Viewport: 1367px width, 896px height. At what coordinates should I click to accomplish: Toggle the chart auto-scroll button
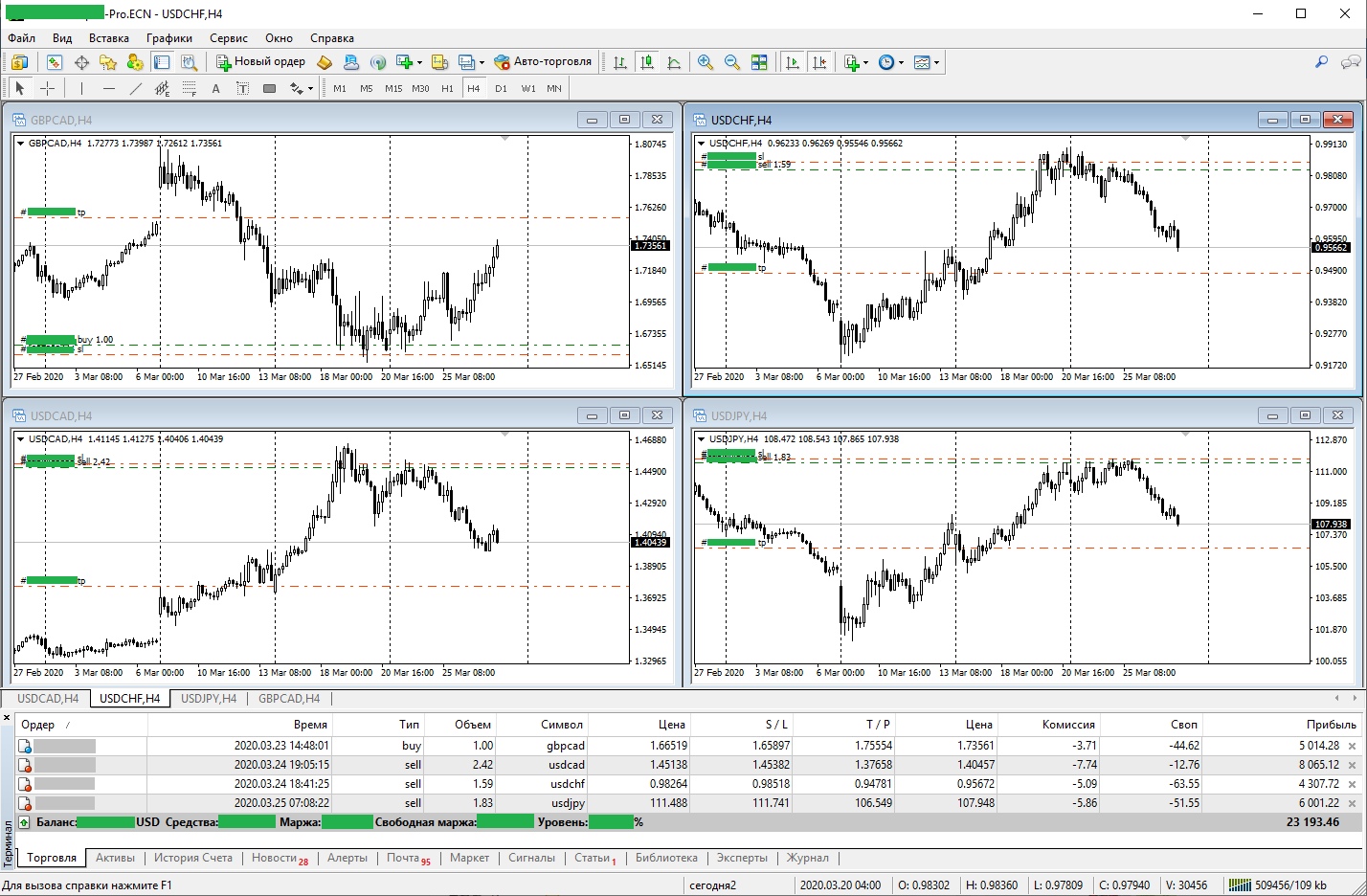tap(793, 62)
